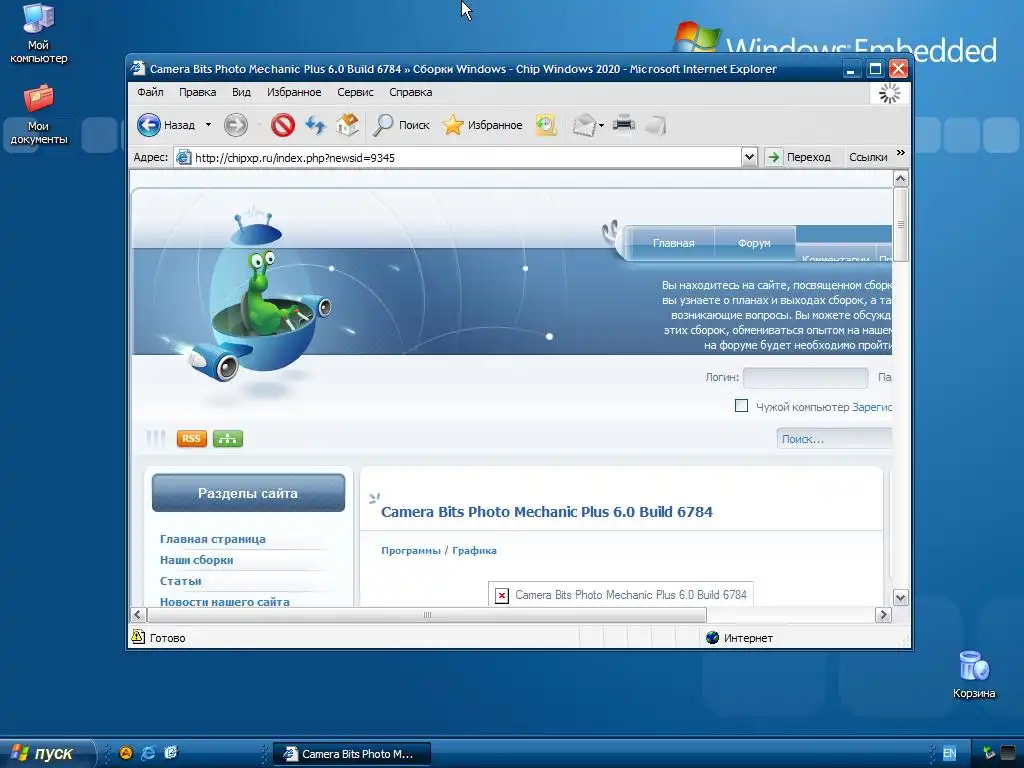Refresh the page with blue arrows icon

315,125
